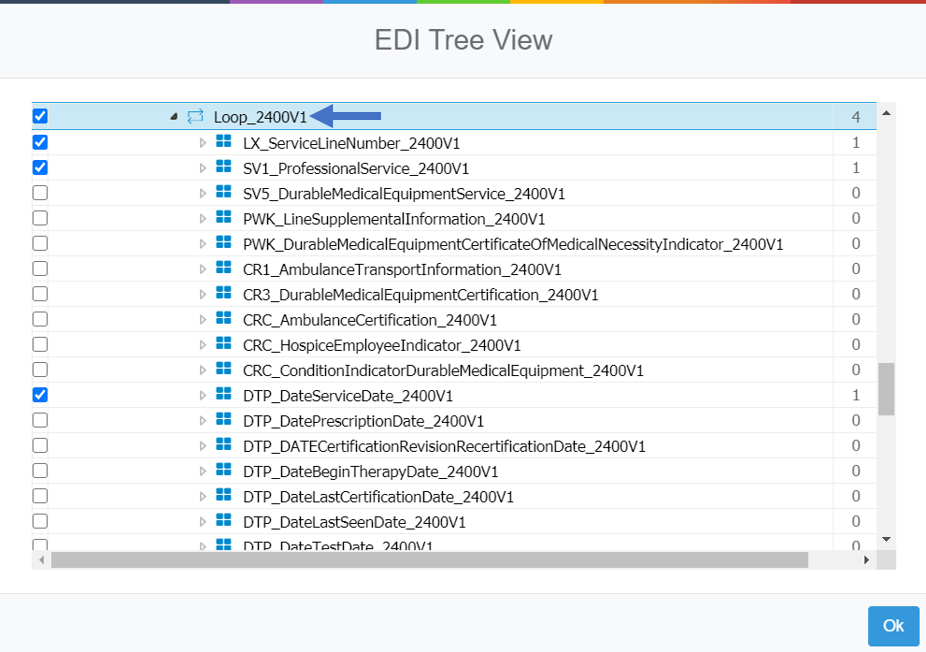Viewport: 926px width, 652px height.
Task: Select the CR1_AmbulanceTransportInformation_2400V1 label
Action: point(402,270)
